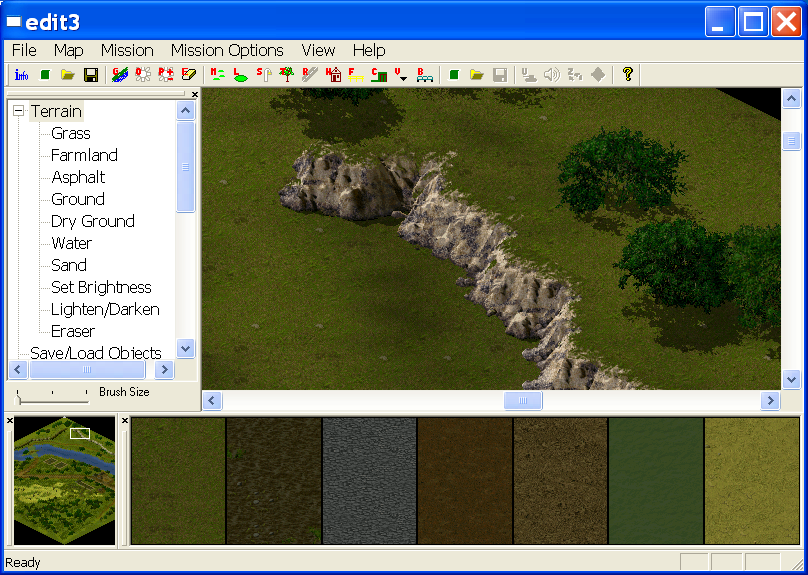Select the B bridge toolbar icon
The width and height of the screenshot is (808, 575).
[x=425, y=75]
